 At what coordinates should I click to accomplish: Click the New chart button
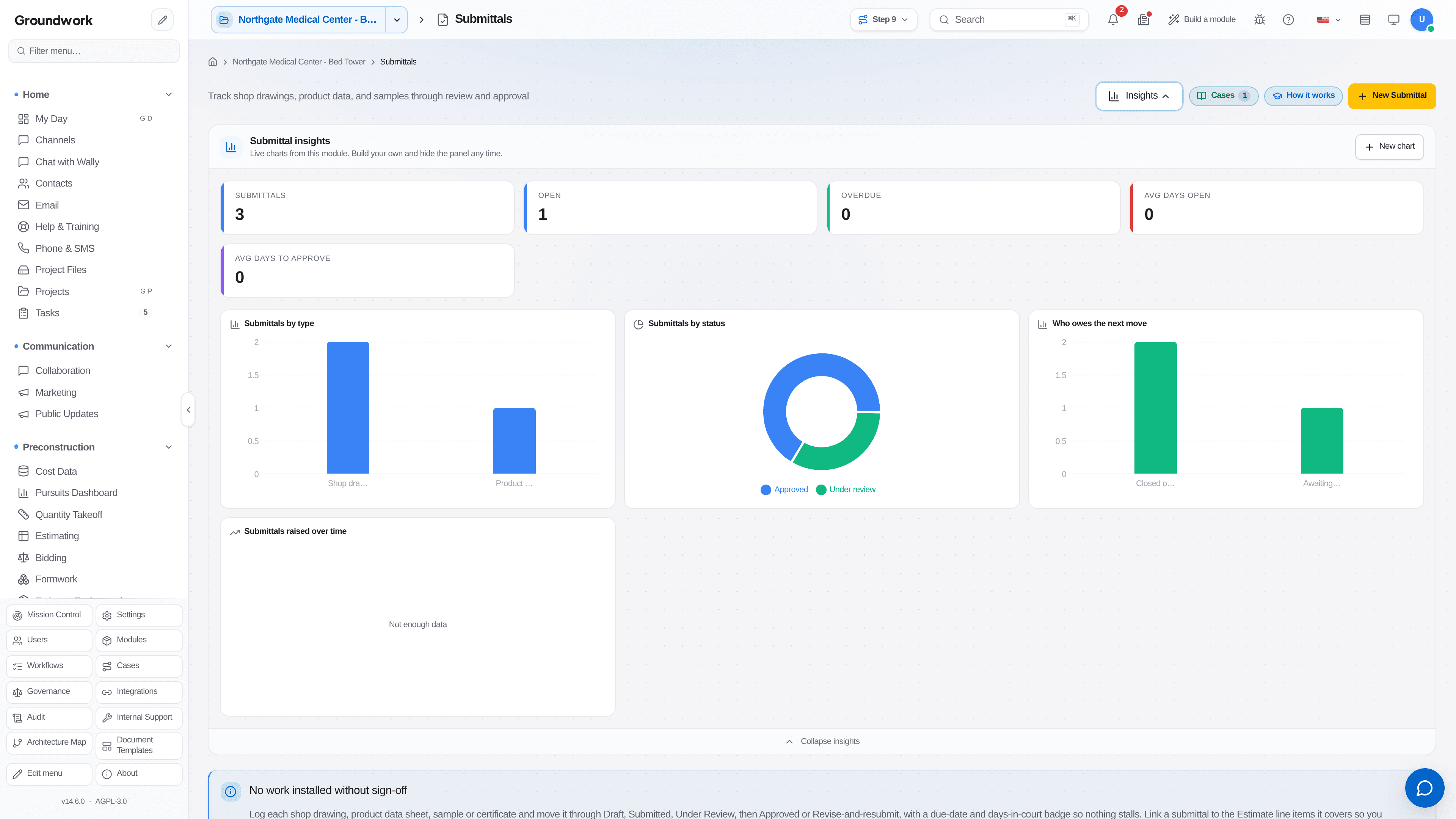point(1389,147)
